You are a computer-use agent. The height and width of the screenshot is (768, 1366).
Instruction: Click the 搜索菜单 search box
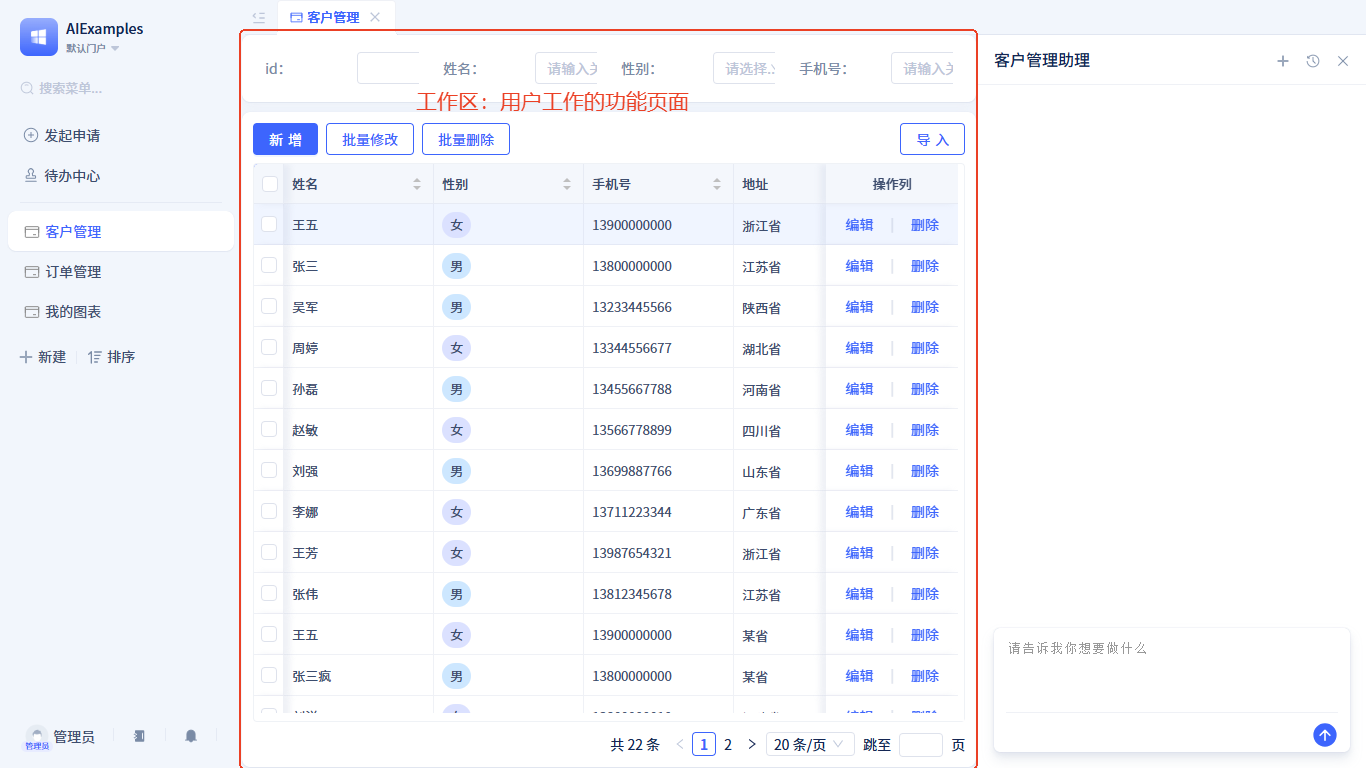(121, 88)
